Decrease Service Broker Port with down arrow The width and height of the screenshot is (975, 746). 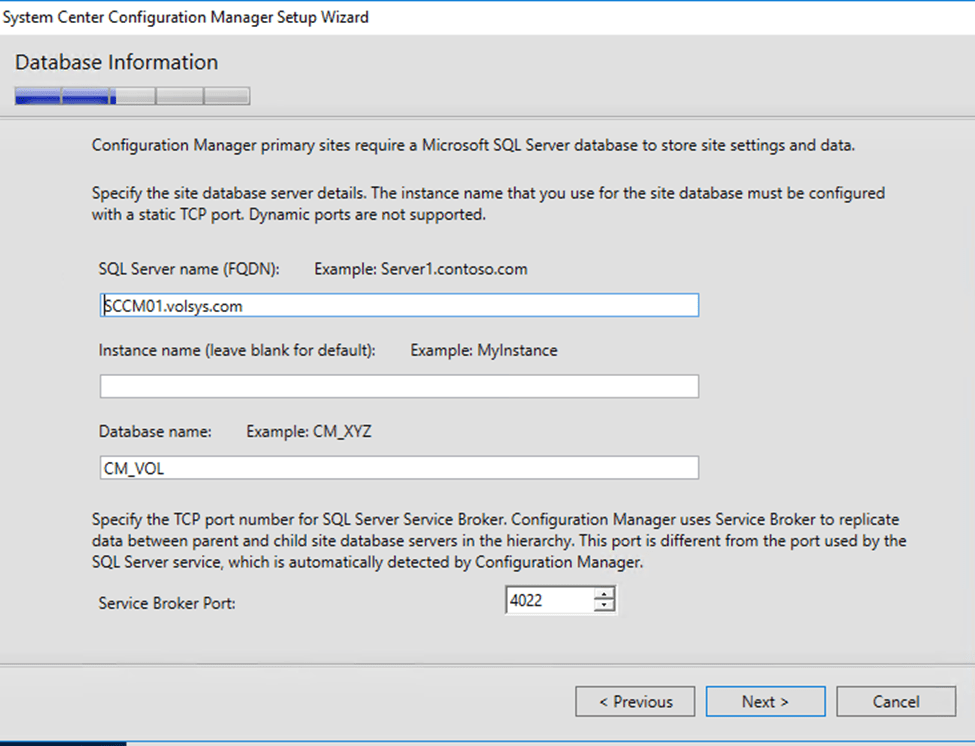pyautogui.click(x=603, y=607)
